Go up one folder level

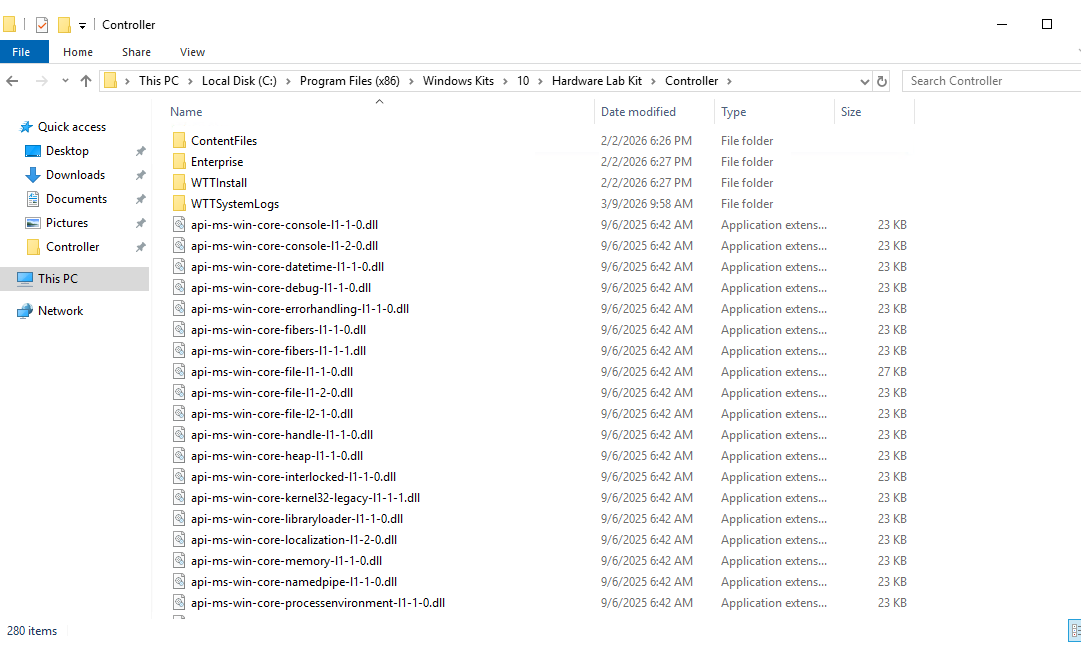click(85, 81)
